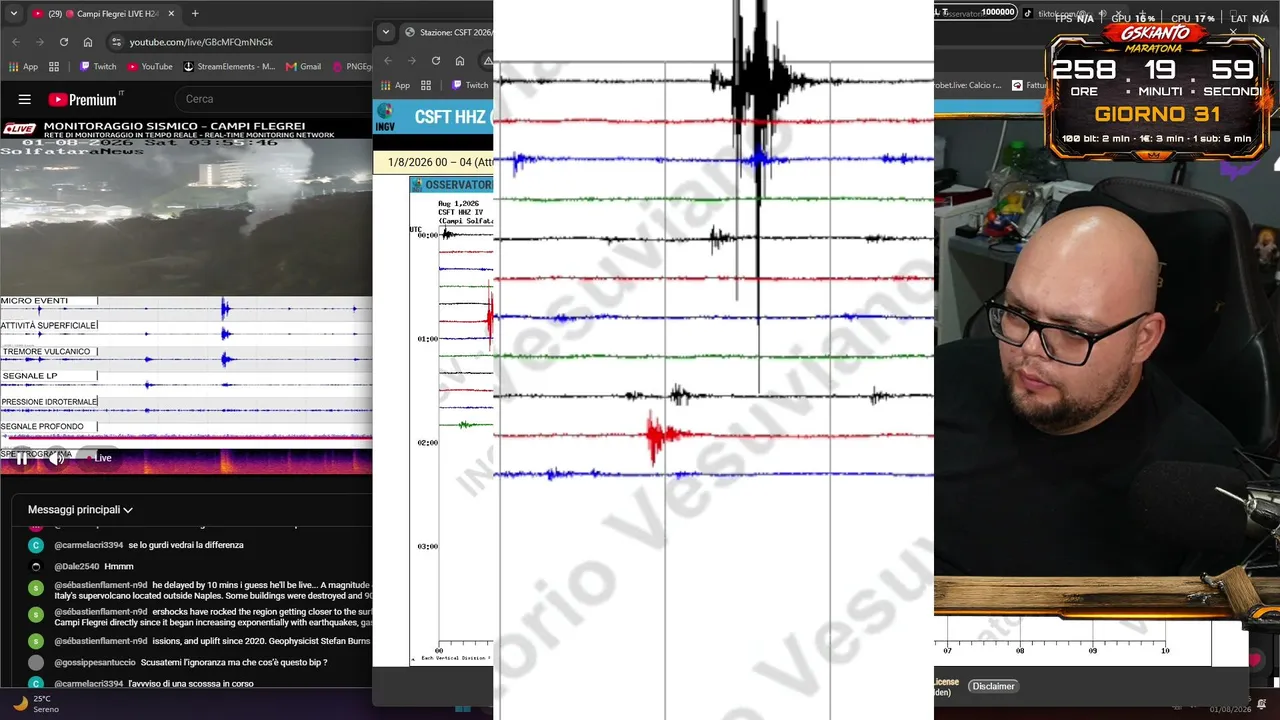Open the Fattu bookmark
Viewport: 1280px width, 720px height.
[1029, 85]
